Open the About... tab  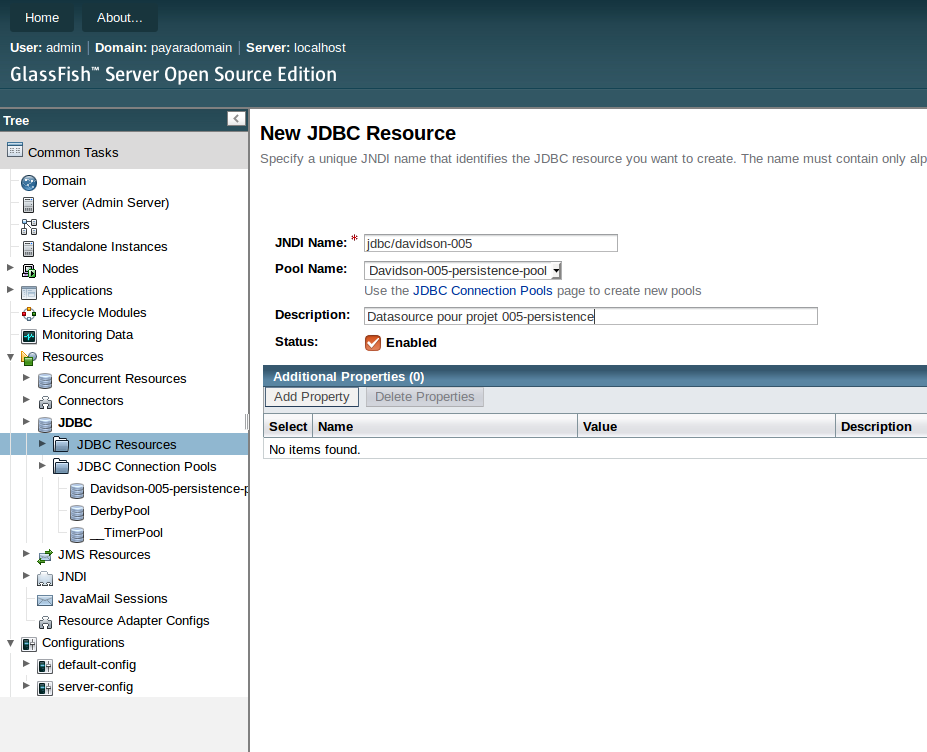119,18
